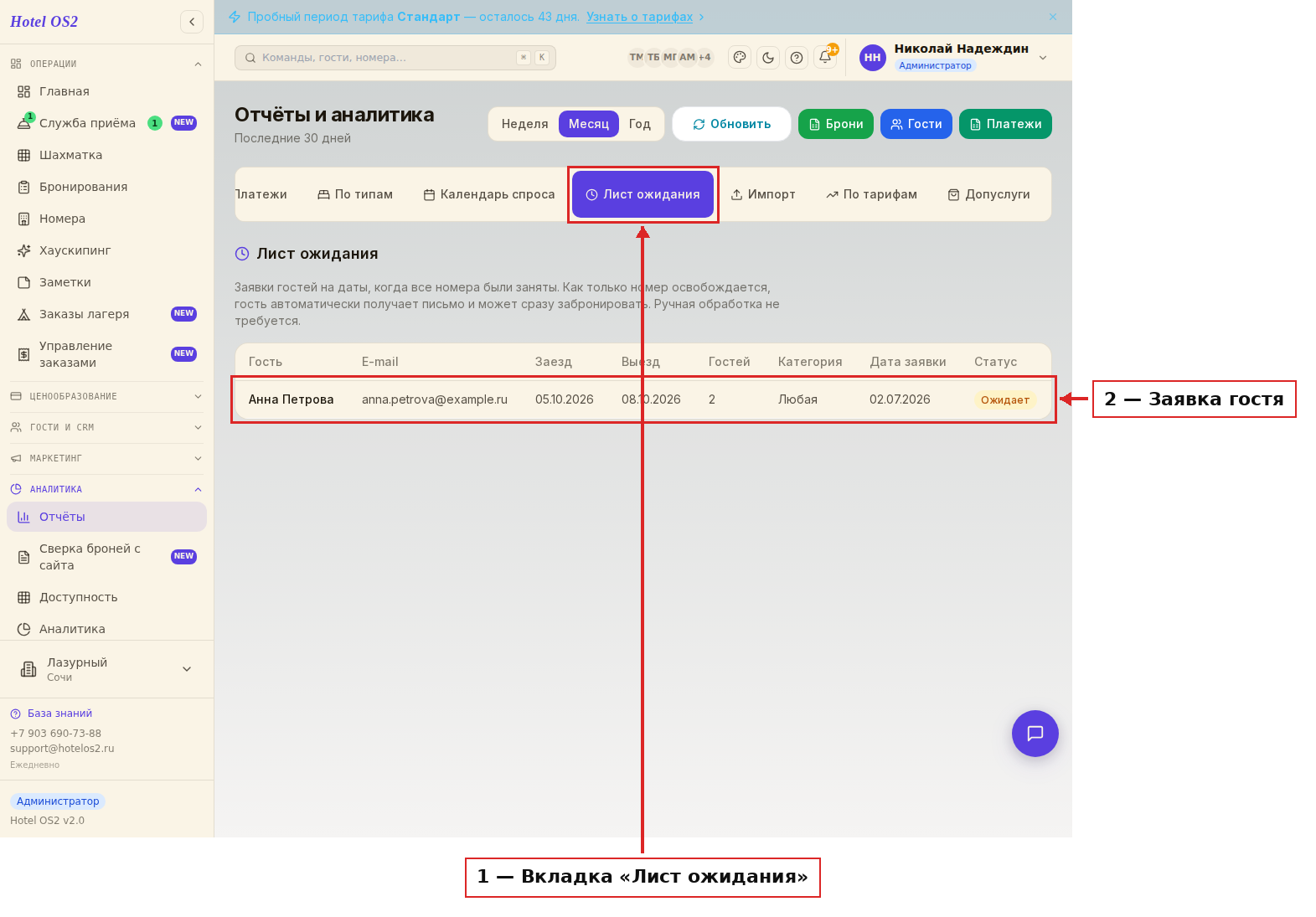Expand the Ценообразование sidebar section
This screenshot has height=917, width=1316.
click(x=106, y=396)
